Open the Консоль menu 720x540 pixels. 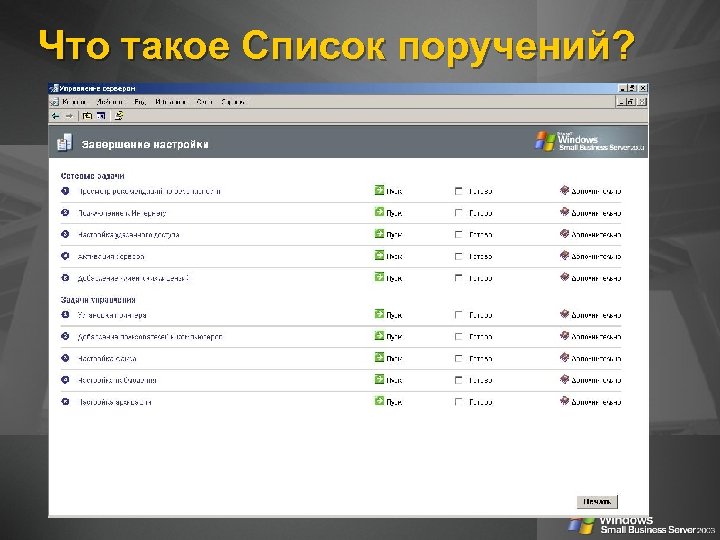[74, 101]
